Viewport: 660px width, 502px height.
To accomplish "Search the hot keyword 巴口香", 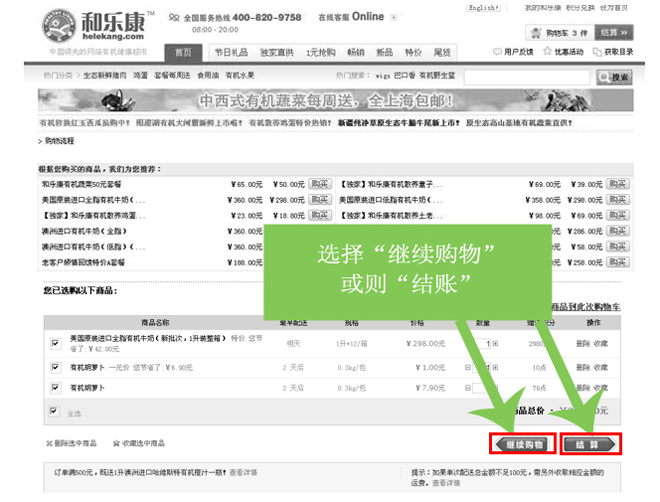I will [x=405, y=75].
